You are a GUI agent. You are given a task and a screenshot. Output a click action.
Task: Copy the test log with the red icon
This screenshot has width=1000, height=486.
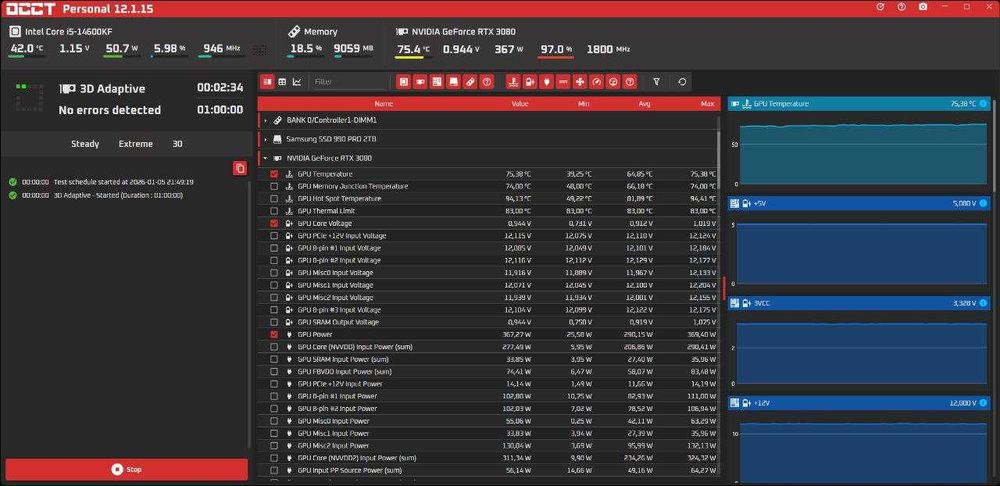[240, 168]
